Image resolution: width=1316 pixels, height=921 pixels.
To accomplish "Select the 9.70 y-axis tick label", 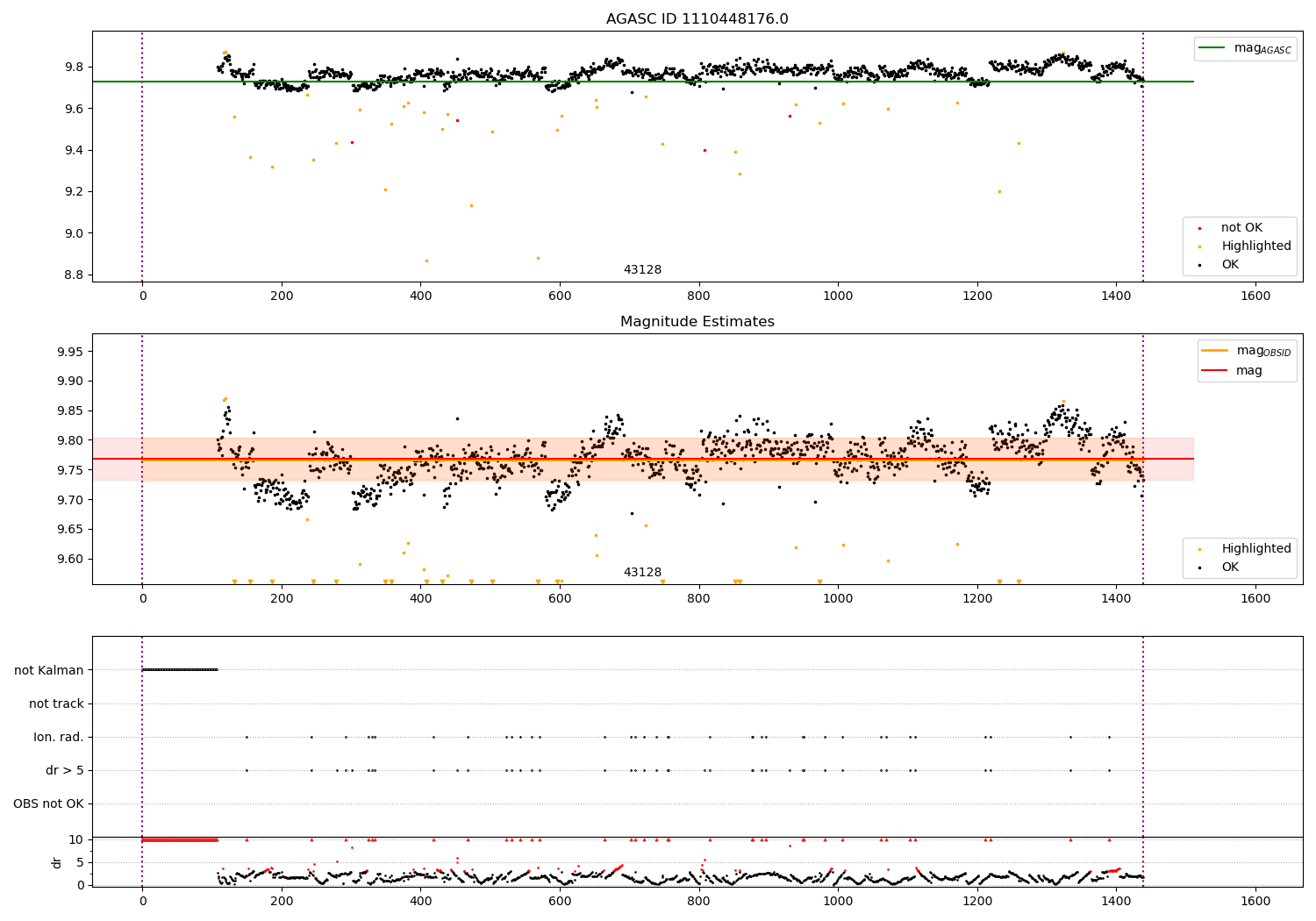I will [69, 500].
